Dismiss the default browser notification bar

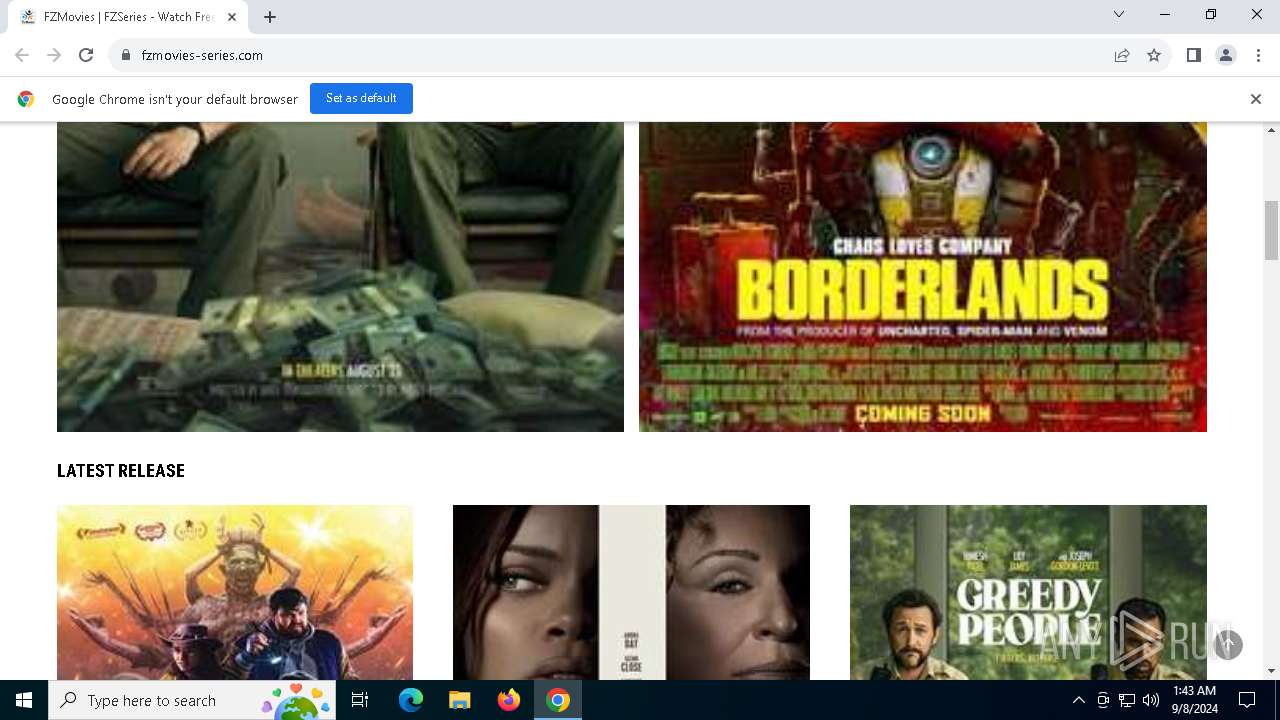pyautogui.click(x=1256, y=99)
